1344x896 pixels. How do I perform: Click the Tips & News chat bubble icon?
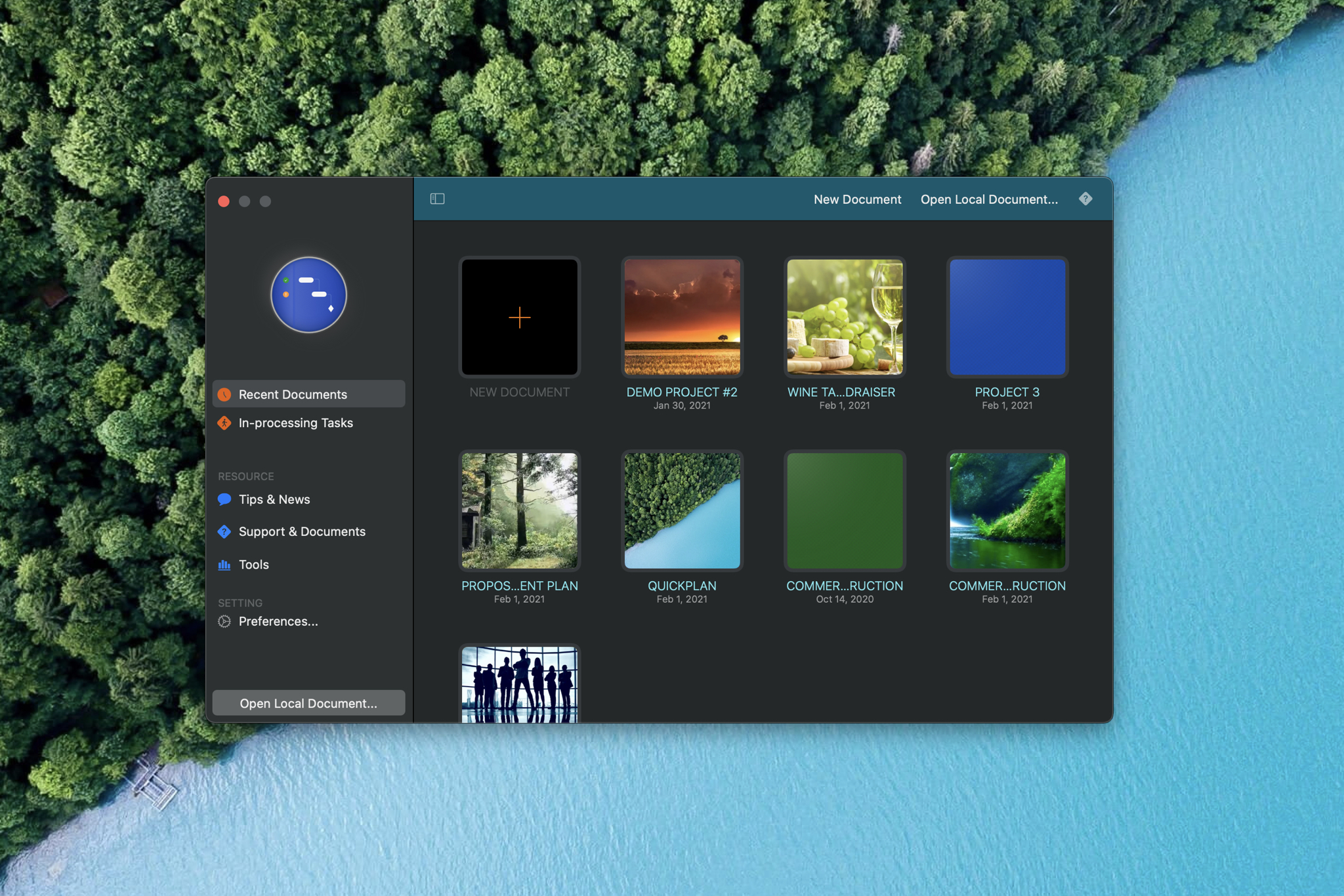(224, 499)
